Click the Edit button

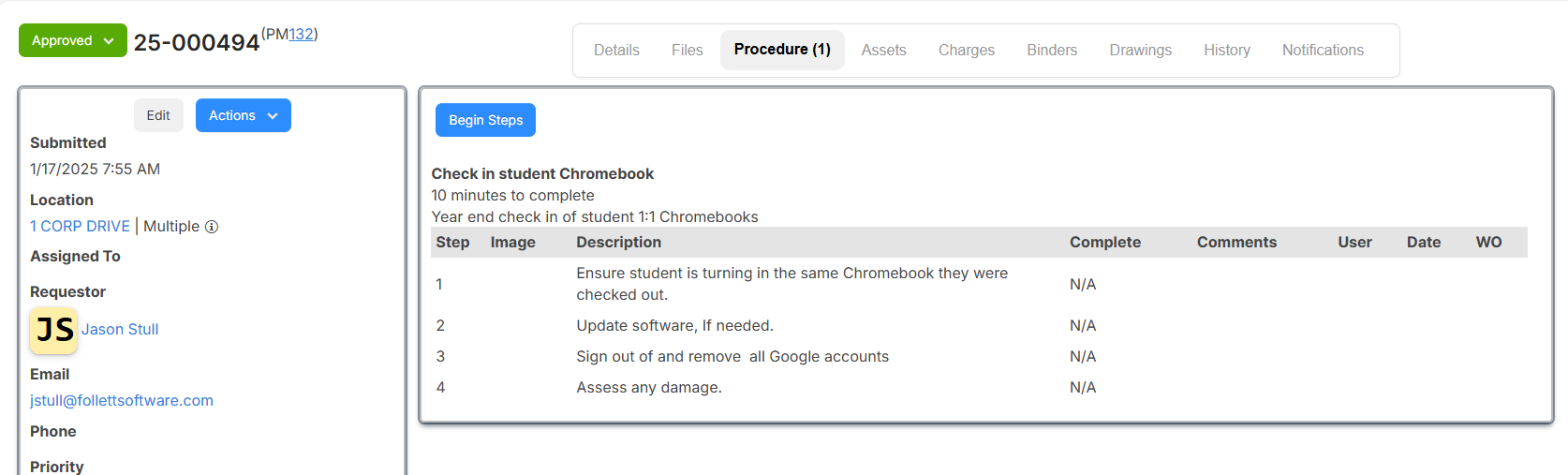pos(158,115)
